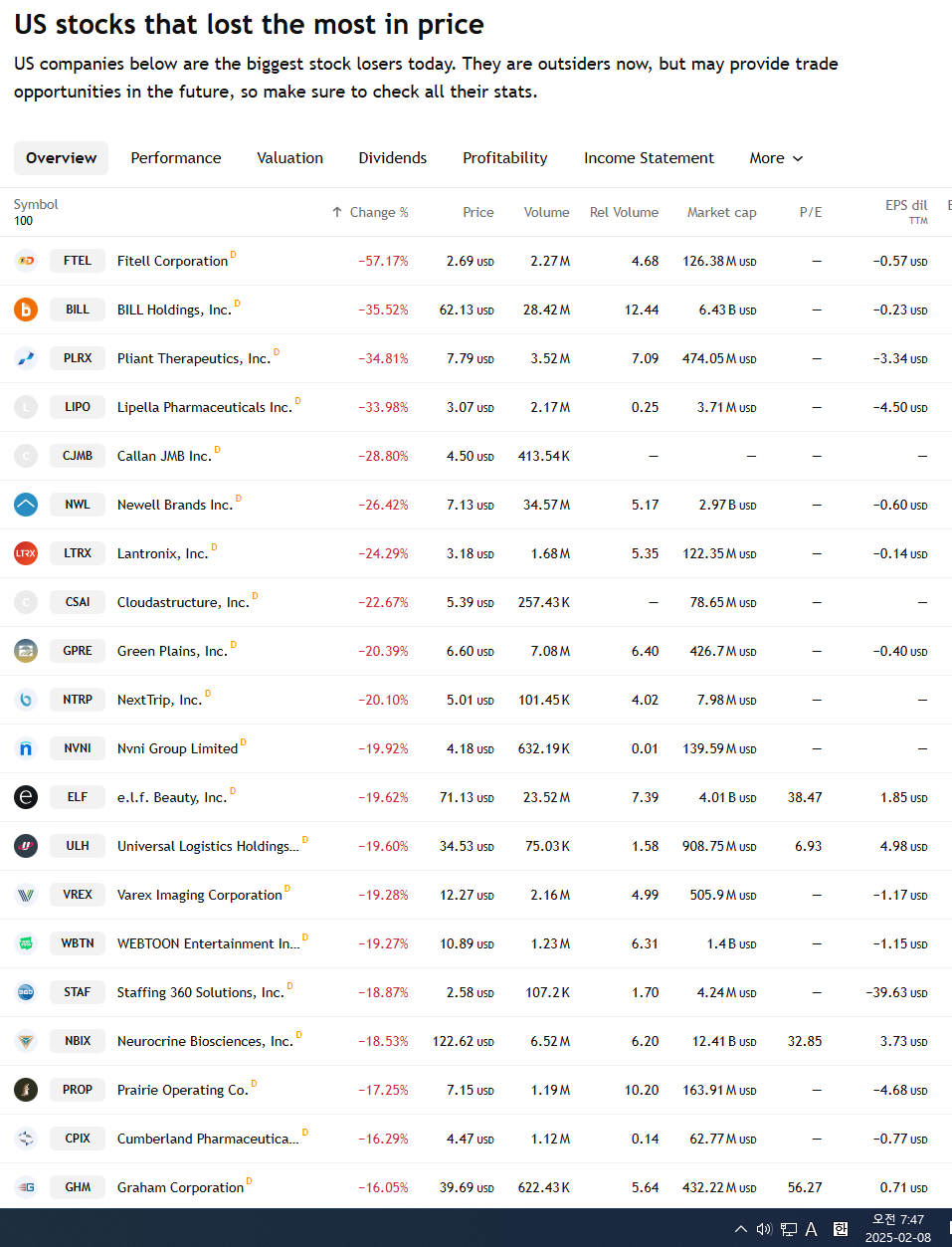
Task: Click the Market cap column header
Action: [722, 212]
